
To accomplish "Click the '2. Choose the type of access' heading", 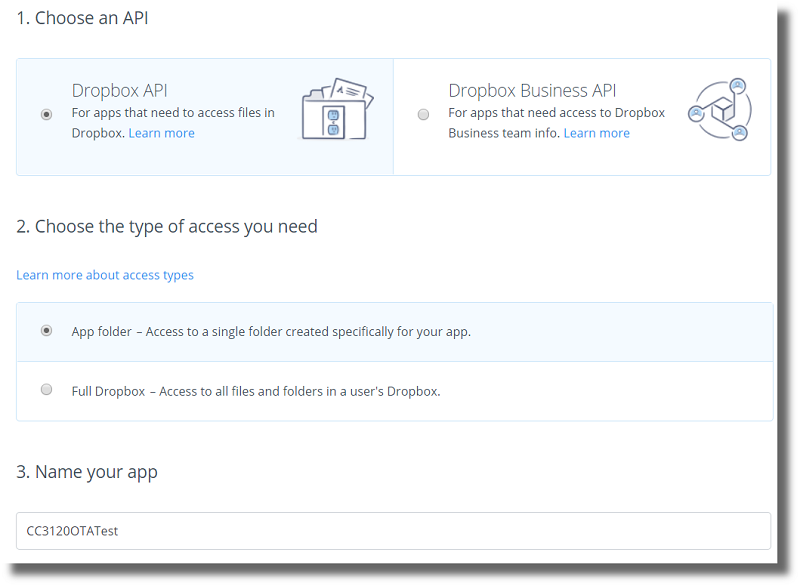I will coord(167,227).
